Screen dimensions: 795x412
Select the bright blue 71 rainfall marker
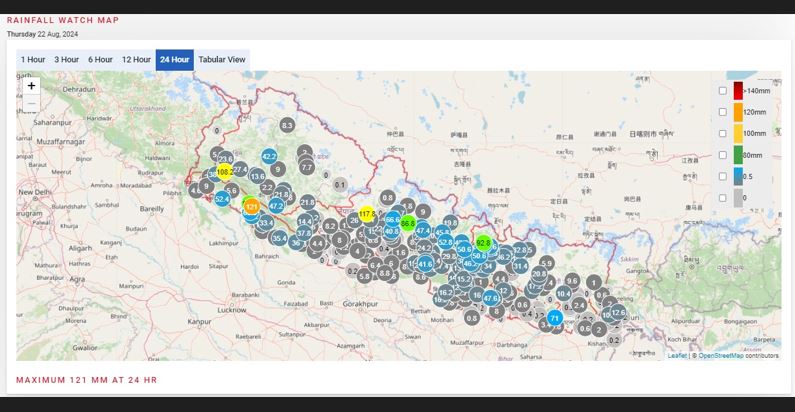click(555, 318)
